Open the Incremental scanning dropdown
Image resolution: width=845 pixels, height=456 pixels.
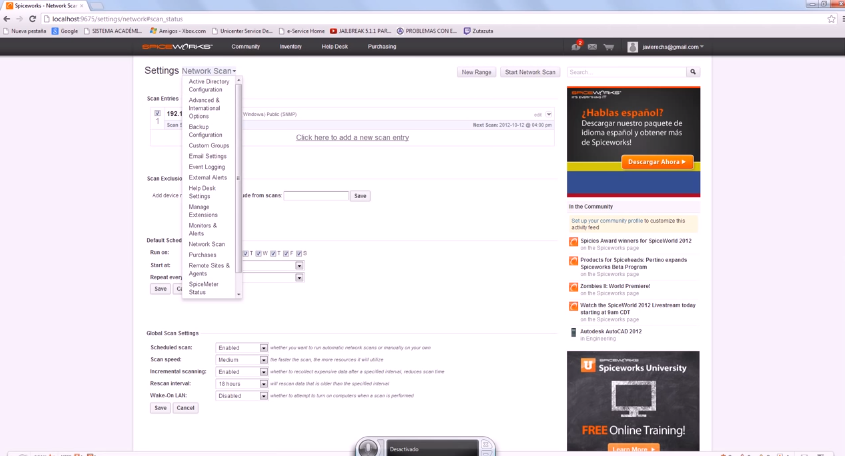coord(241,372)
